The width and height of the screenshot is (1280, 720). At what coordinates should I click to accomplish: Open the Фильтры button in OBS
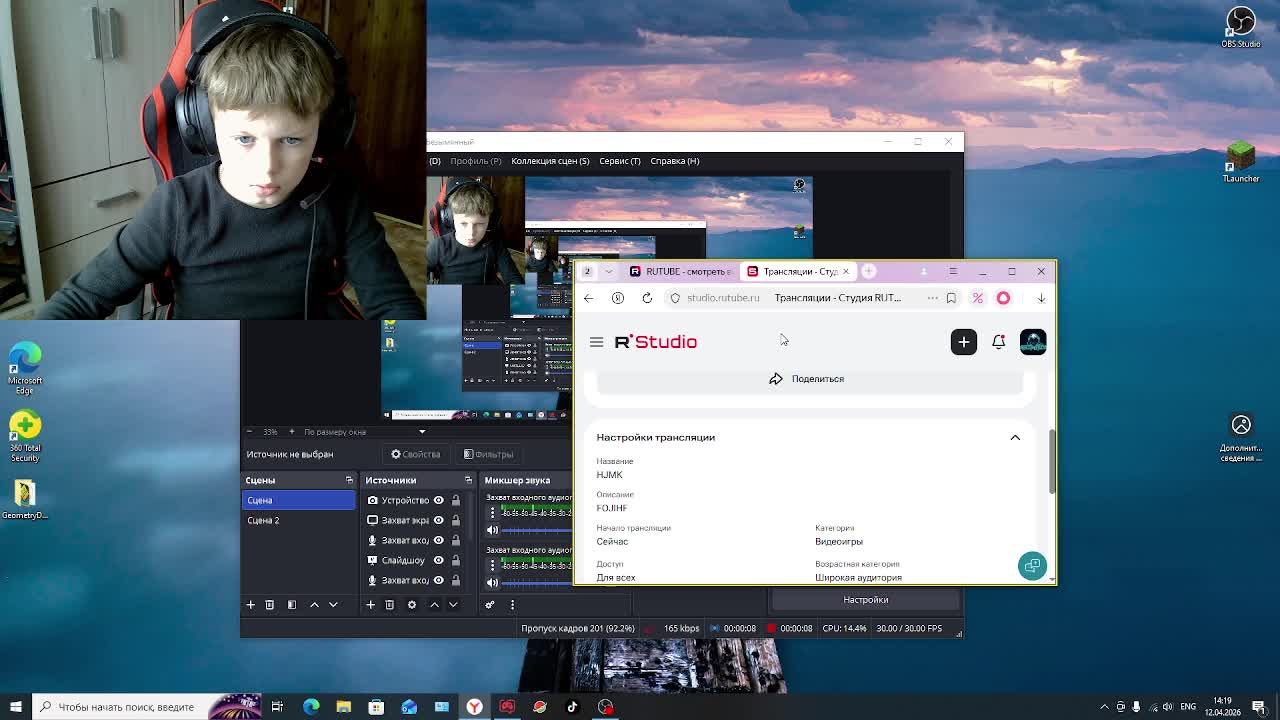pyautogui.click(x=489, y=454)
